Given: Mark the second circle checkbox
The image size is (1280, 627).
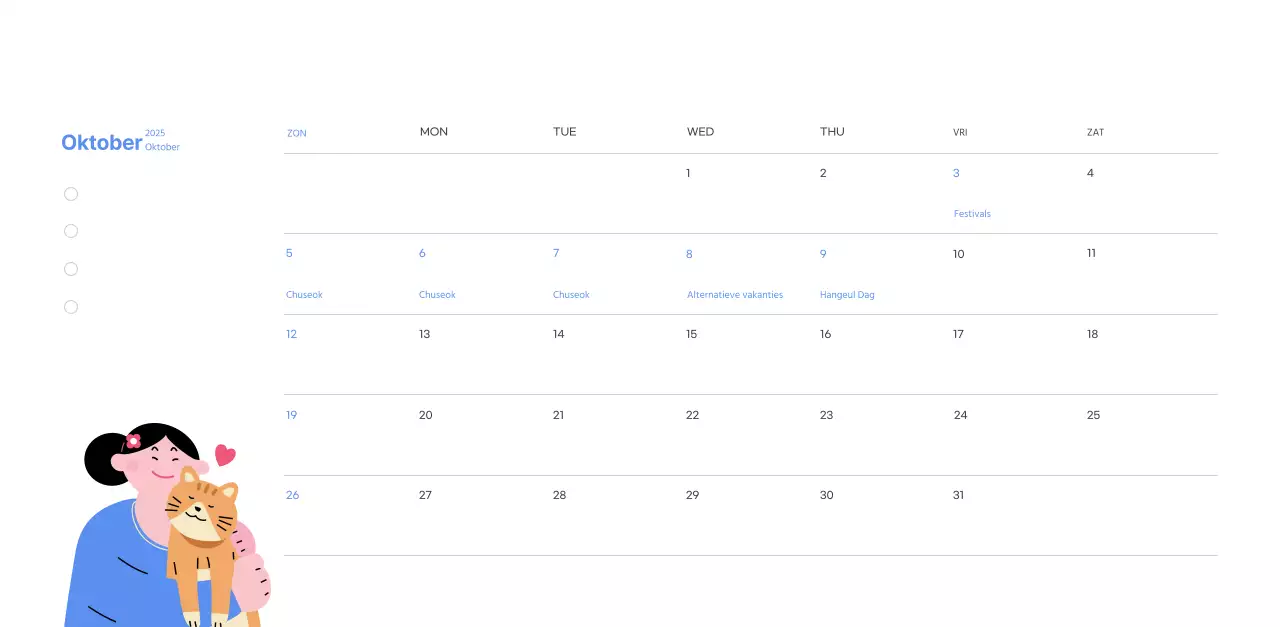Looking at the screenshot, I should coord(71,231).
